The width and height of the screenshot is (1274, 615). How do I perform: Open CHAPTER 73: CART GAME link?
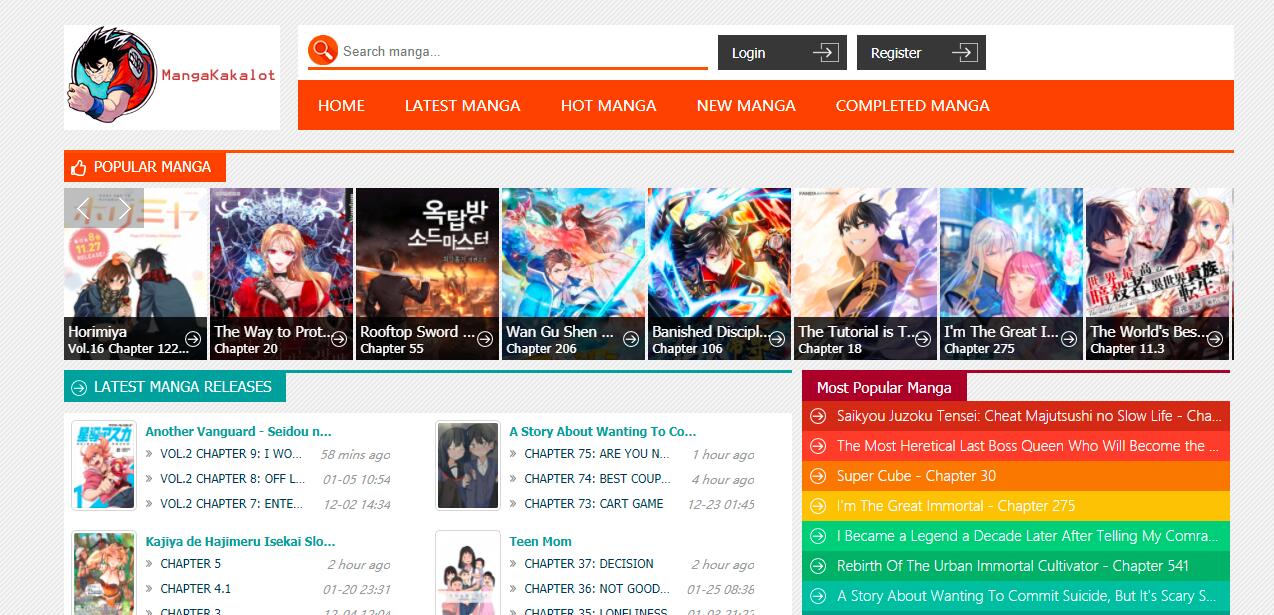[594, 504]
